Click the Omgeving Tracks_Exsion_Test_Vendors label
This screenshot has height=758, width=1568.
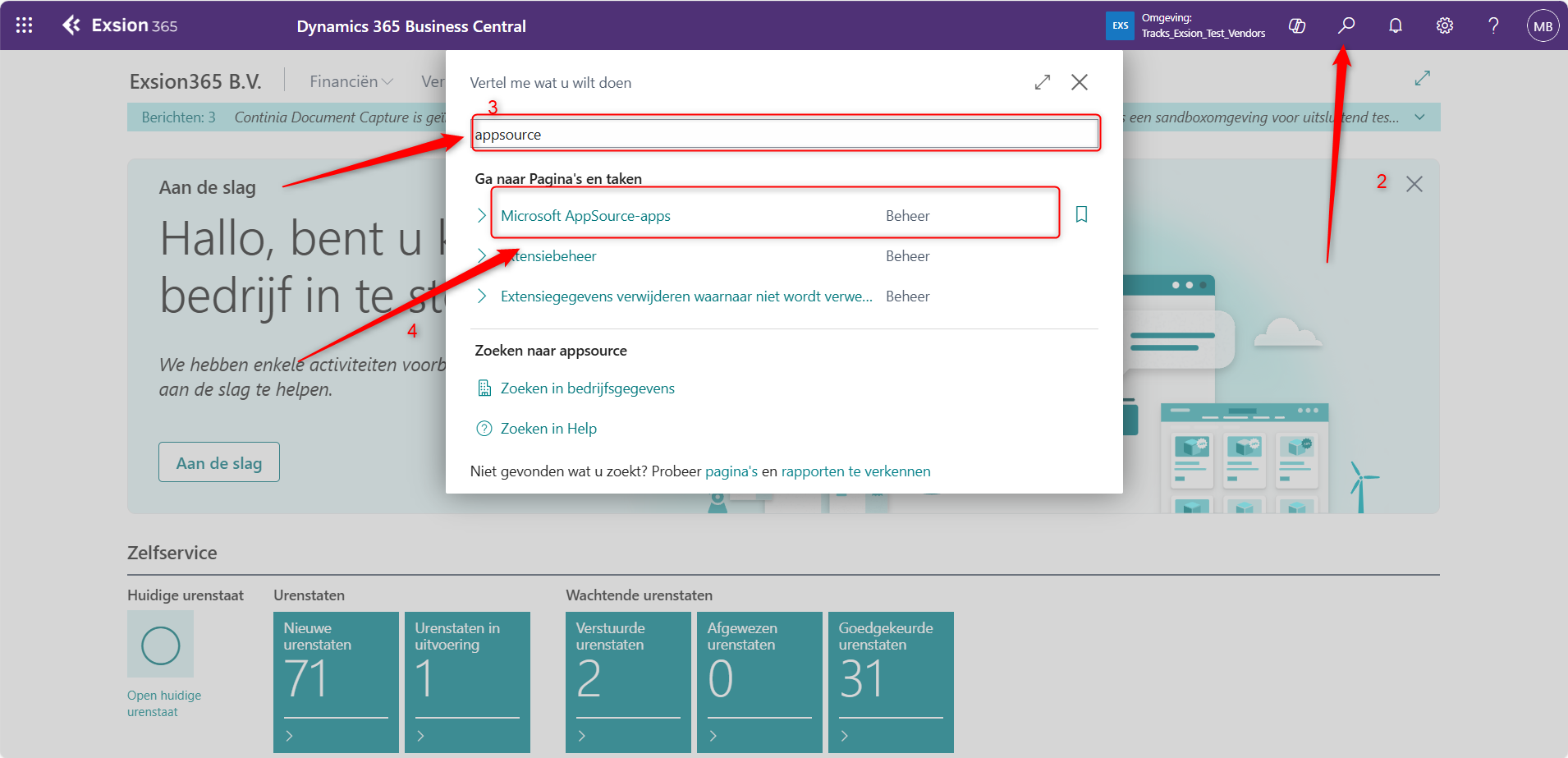pos(1204,25)
